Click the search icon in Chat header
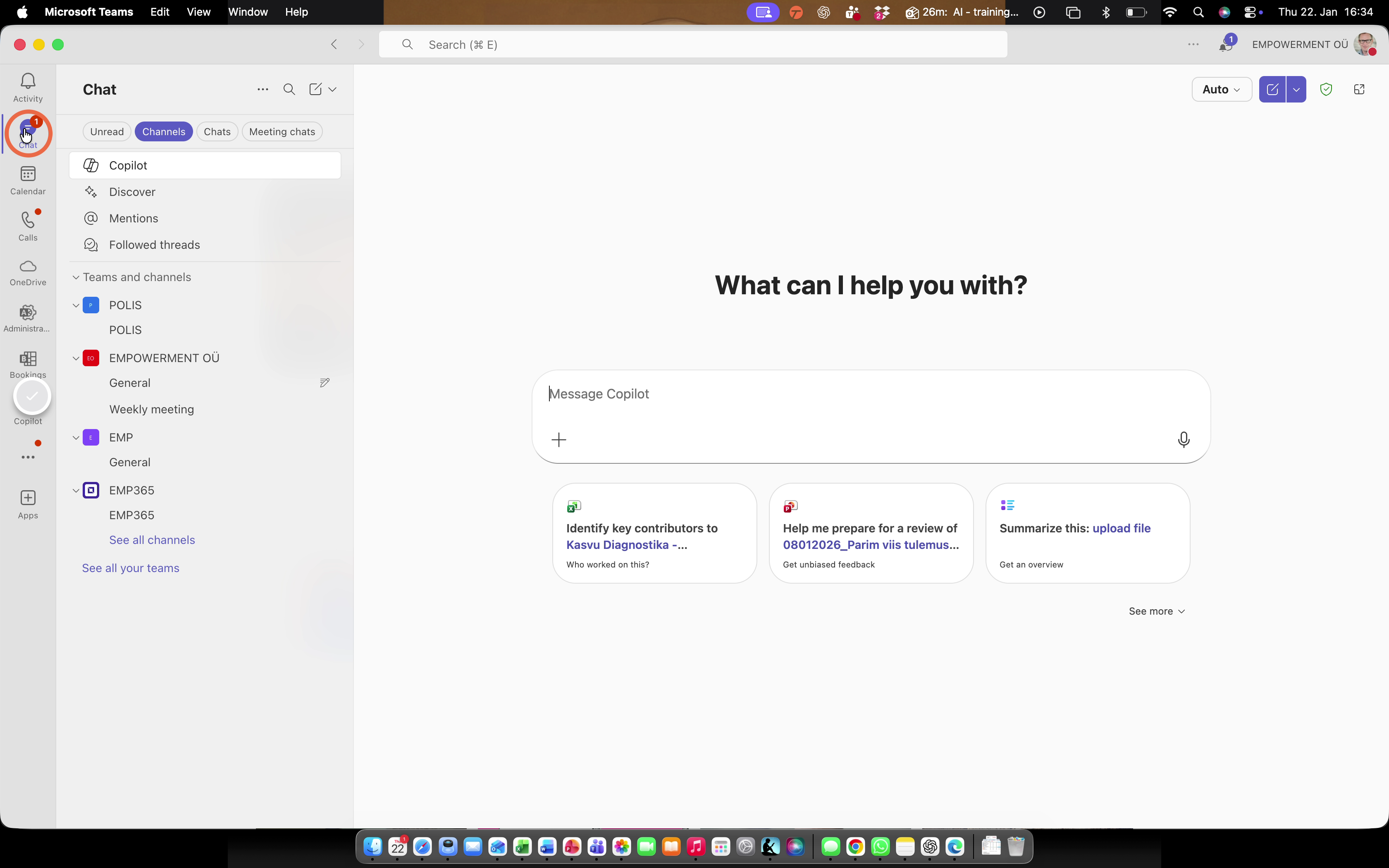The height and width of the screenshot is (868, 1389). [x=289, y=89]
